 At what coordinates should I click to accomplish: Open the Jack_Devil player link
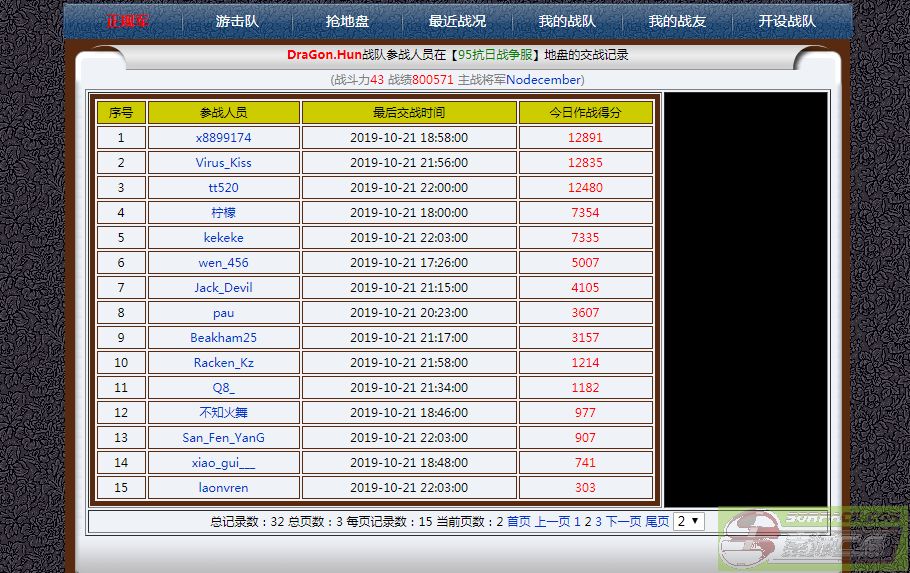point(223,288)
